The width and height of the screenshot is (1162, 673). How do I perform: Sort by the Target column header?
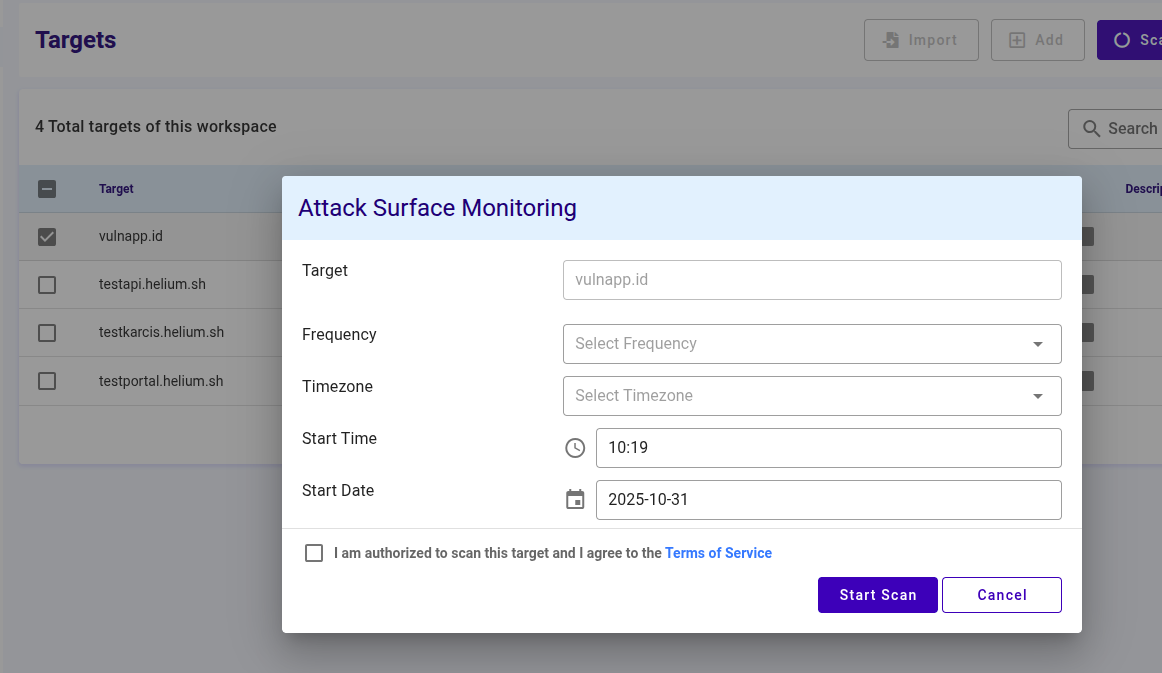(x=115, y=188)
